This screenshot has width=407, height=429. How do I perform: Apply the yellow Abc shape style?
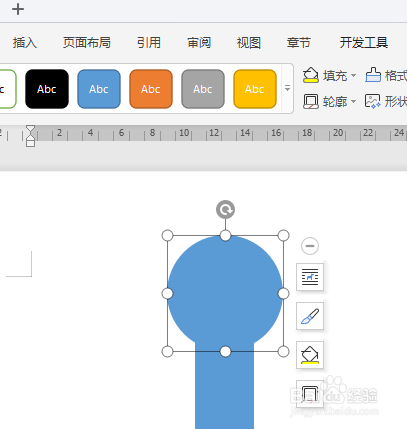click(x=255, y=89)
